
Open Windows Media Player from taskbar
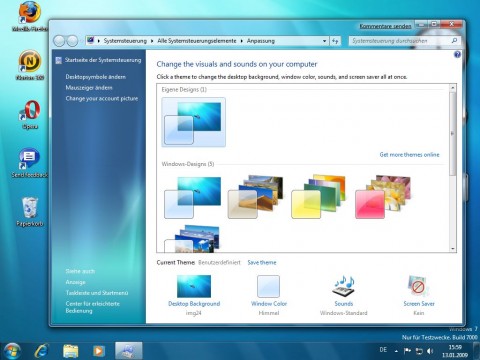98,351
